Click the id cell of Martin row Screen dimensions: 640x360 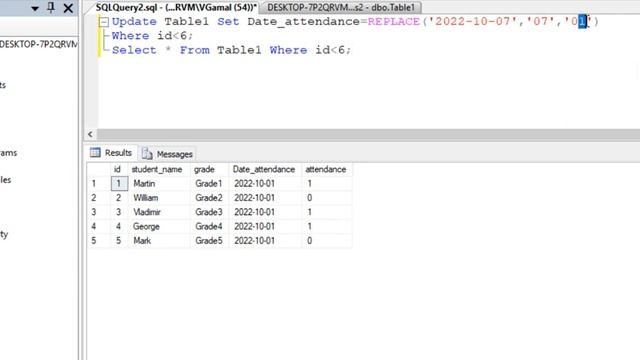pyautogui.click(x=119, y=183)
